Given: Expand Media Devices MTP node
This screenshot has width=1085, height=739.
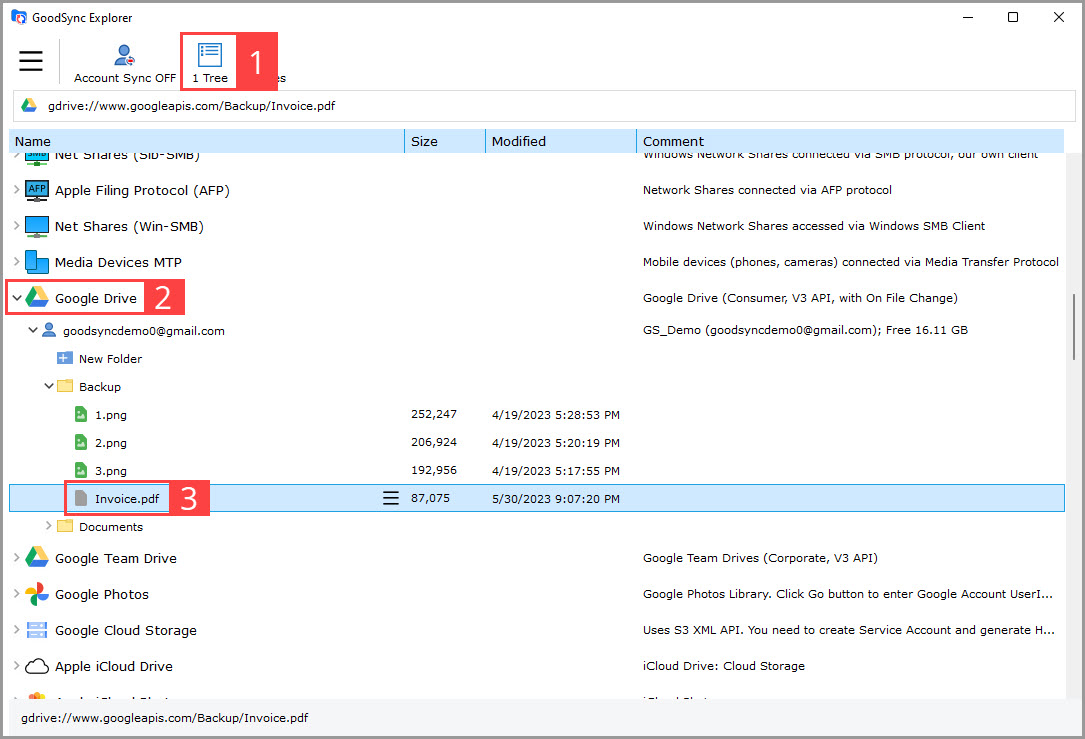Looking at the screenshot, I should 17,262.
